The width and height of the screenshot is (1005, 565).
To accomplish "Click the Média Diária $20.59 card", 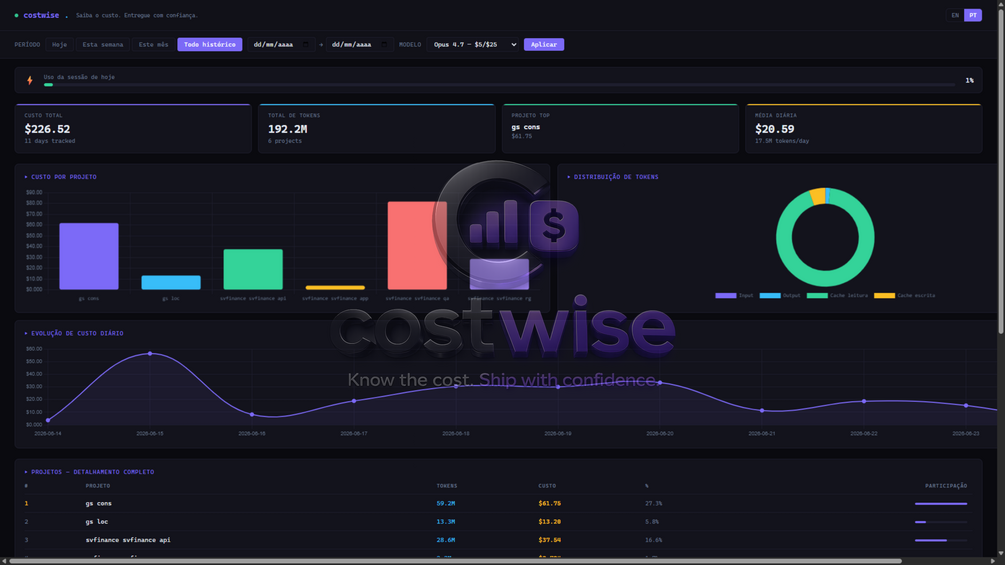I will tap(864, 128).
